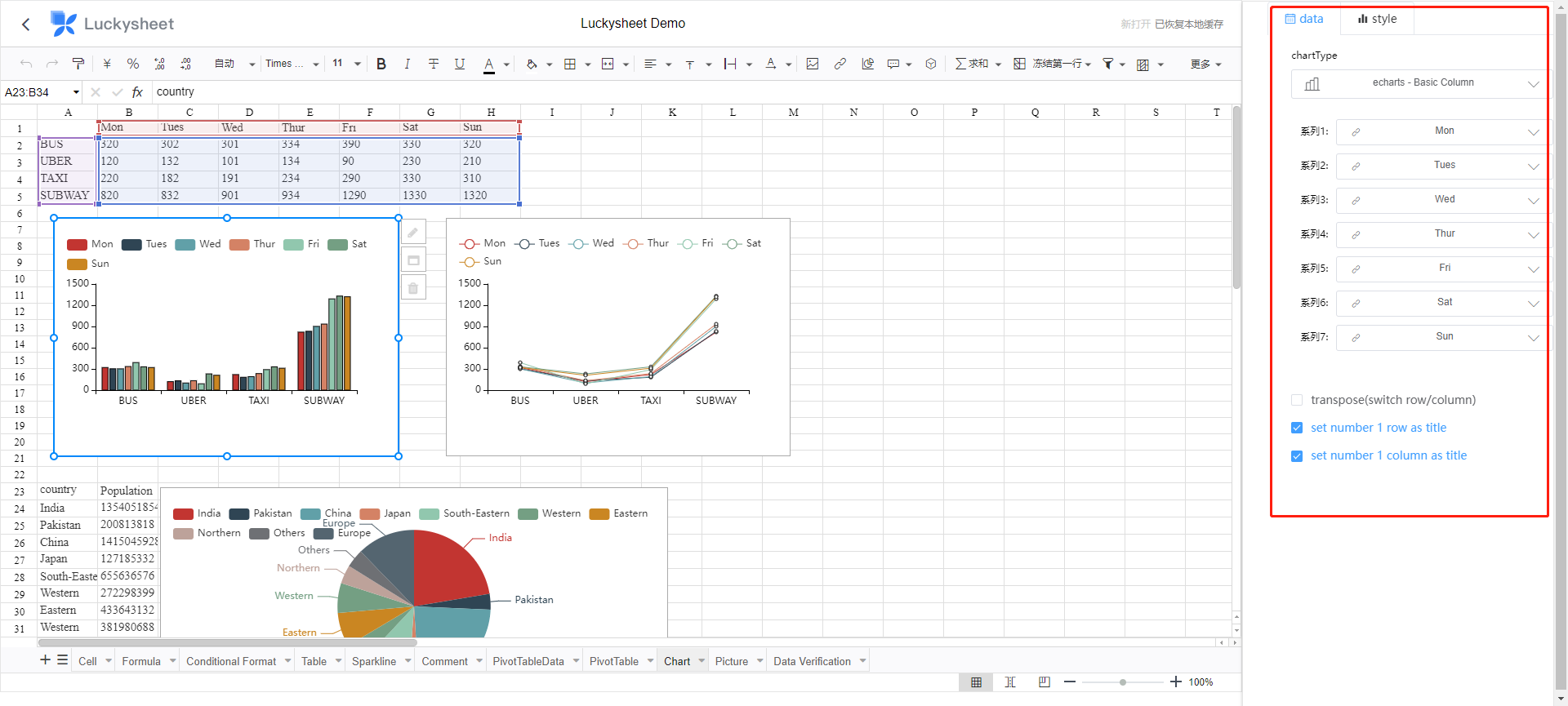Image resolution: width=1568 pixels, height=706 pixels.
Task: Edit the selected chart with pencil
Action: [x=413, y=233]
